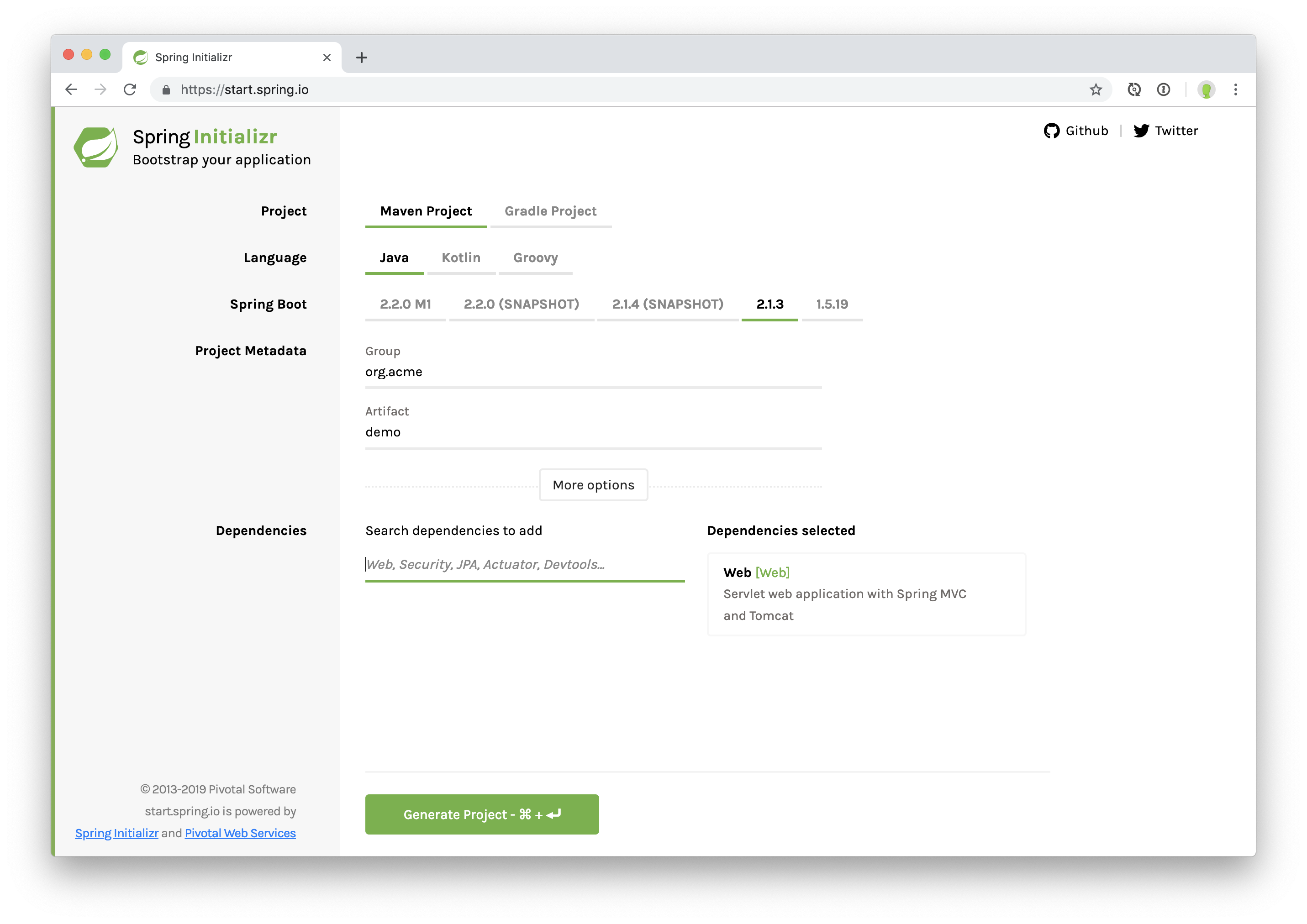Click the Spring Initializr browser tab
The image size is (1307, 924).
point(232,58)
